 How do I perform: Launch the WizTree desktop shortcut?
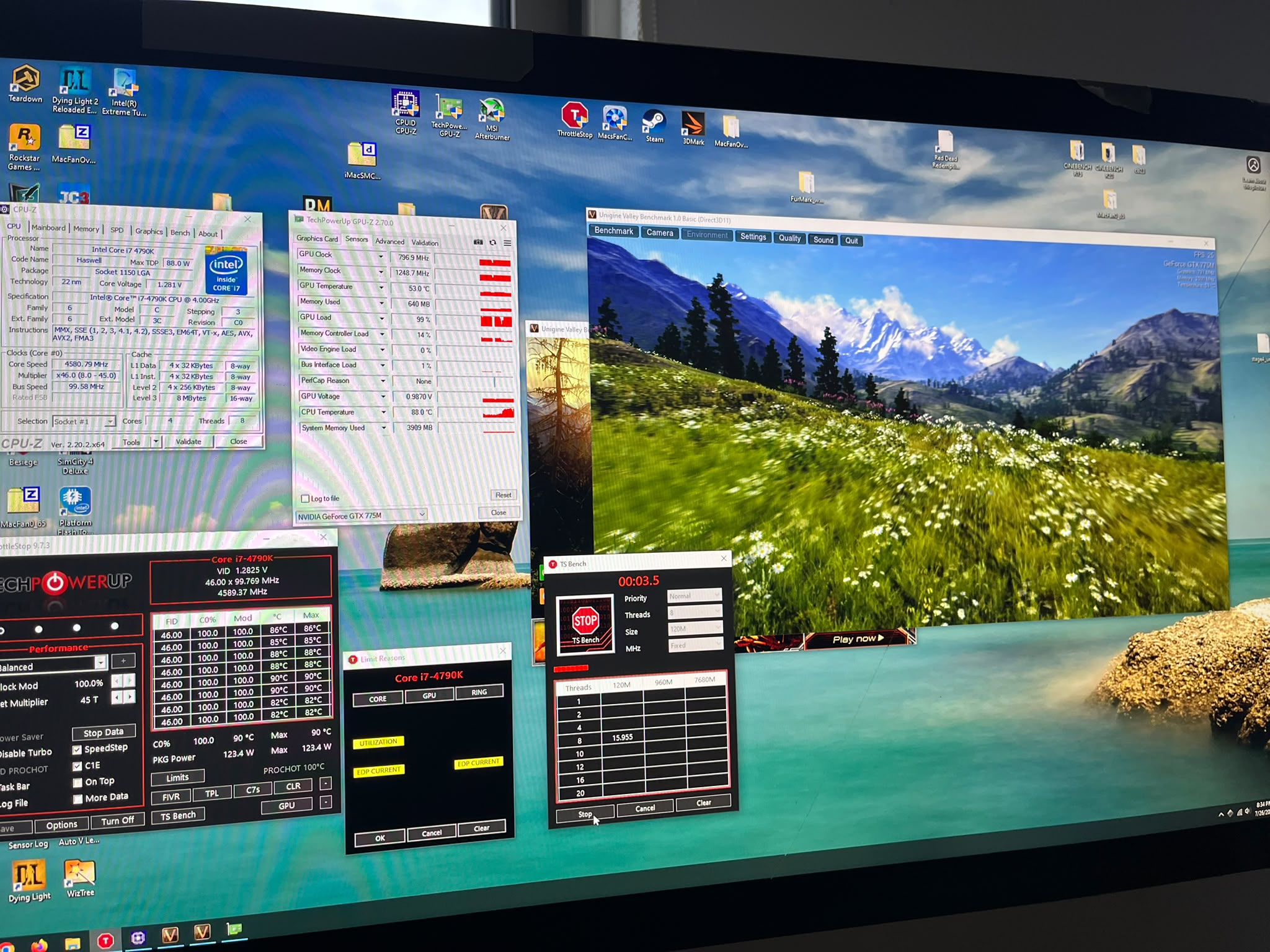pos(80,878)
